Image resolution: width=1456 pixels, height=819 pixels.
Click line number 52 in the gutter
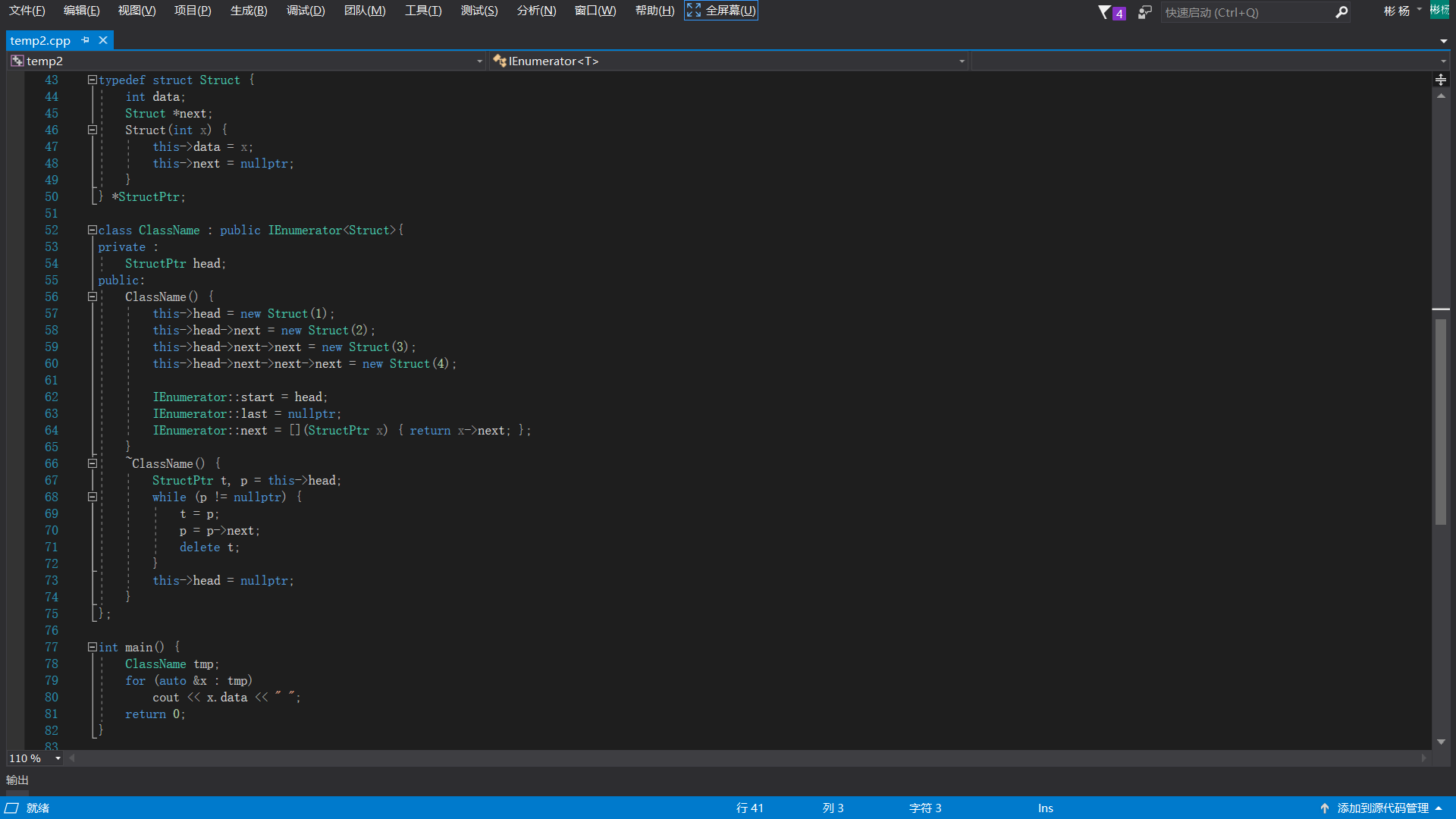coord(51,230)
